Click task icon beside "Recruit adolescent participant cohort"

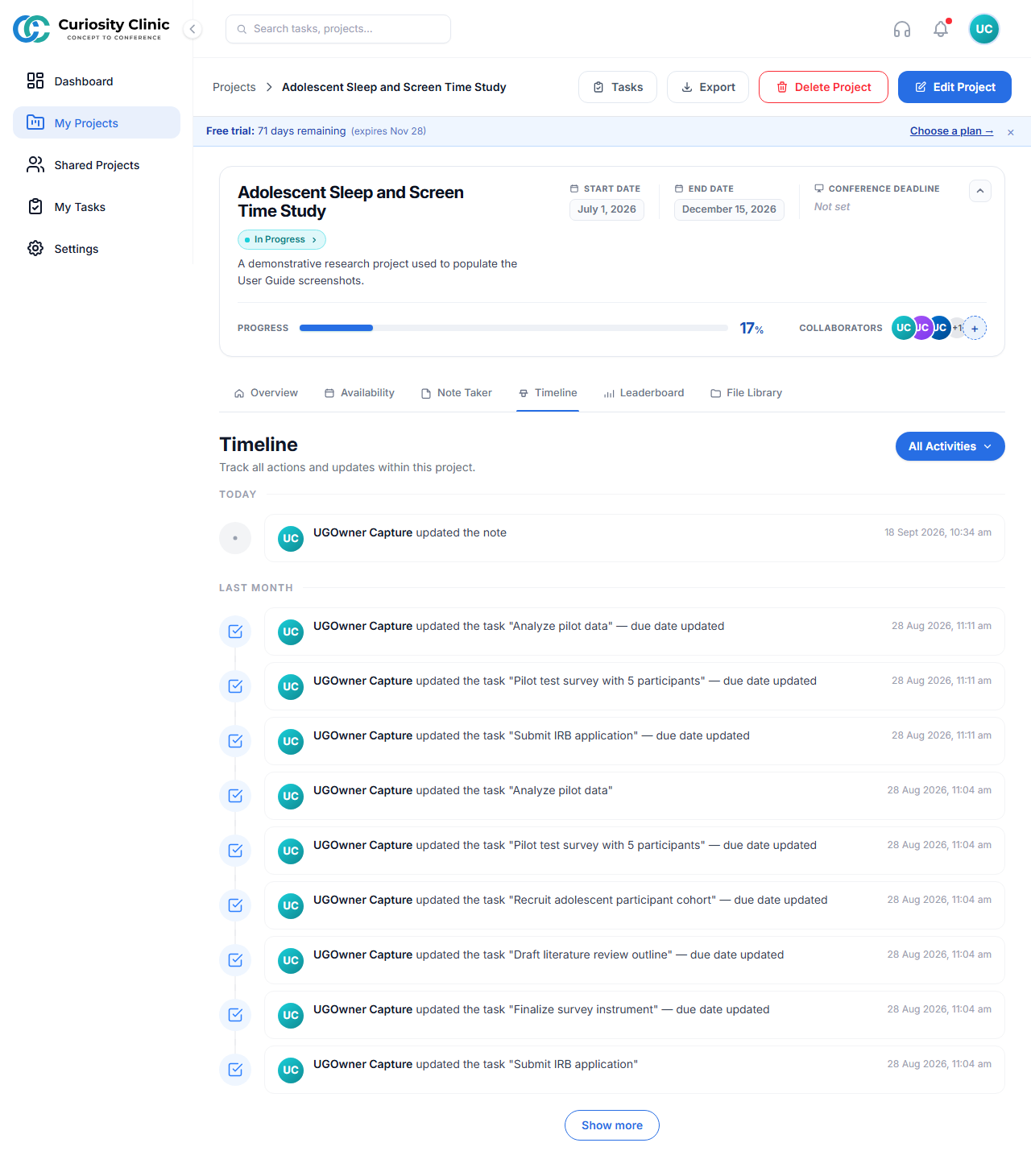coord(235,905)
